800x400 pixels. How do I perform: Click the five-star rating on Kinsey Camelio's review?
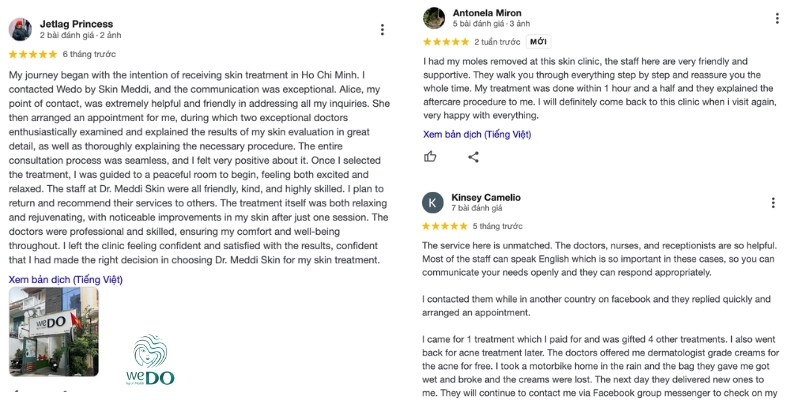445,226
